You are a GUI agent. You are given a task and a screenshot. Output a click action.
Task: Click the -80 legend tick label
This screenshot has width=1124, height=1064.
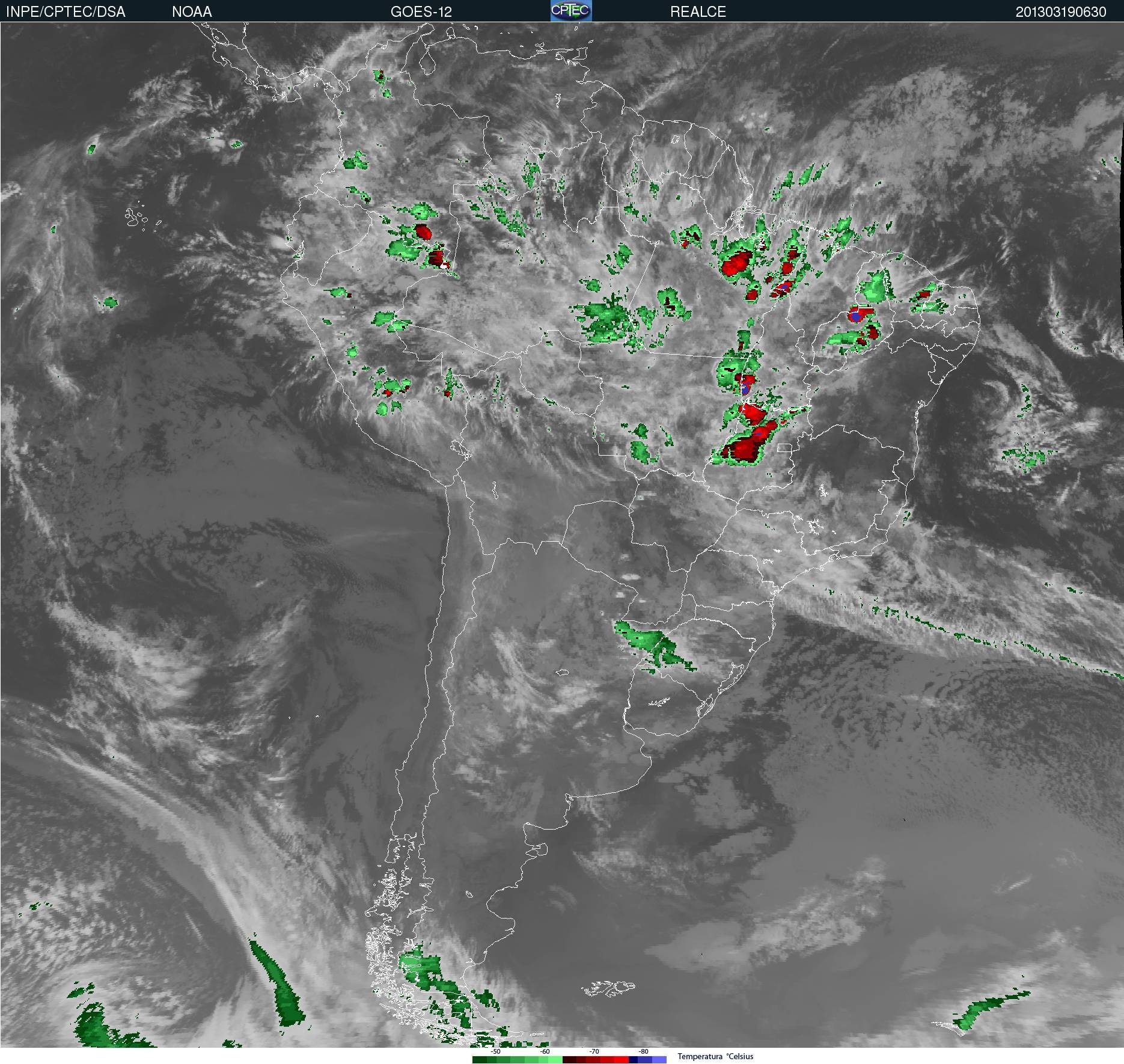[643, 1051]
